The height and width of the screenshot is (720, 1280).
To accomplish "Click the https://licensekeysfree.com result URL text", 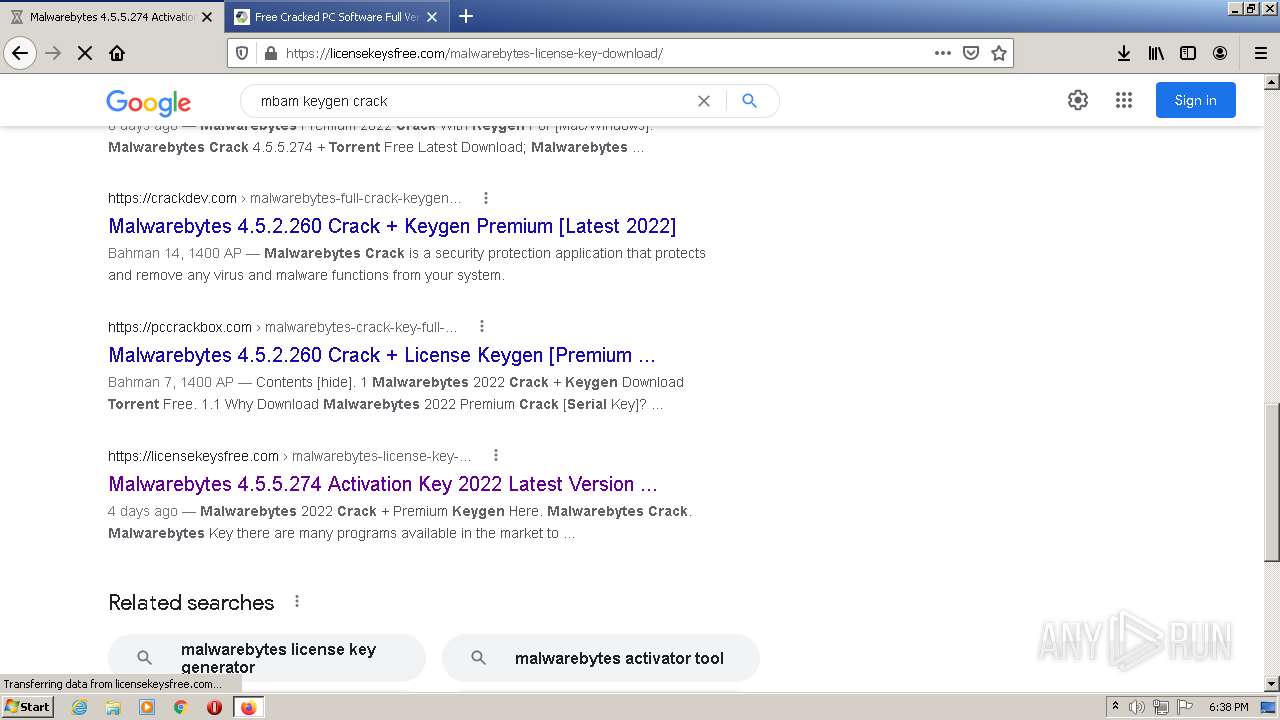I will point(193,456).
